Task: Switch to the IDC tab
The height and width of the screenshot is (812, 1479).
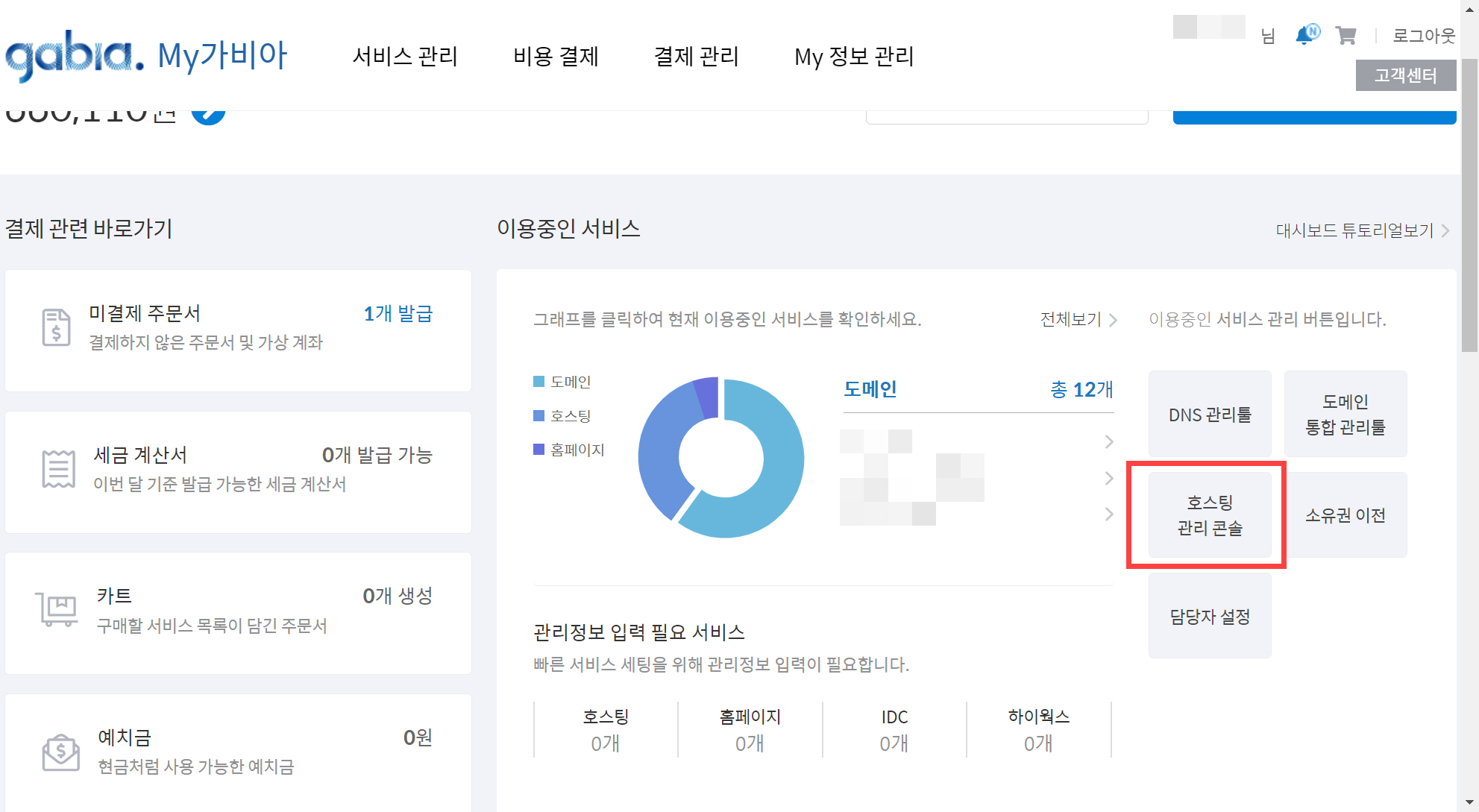Action: coord(894,729)
